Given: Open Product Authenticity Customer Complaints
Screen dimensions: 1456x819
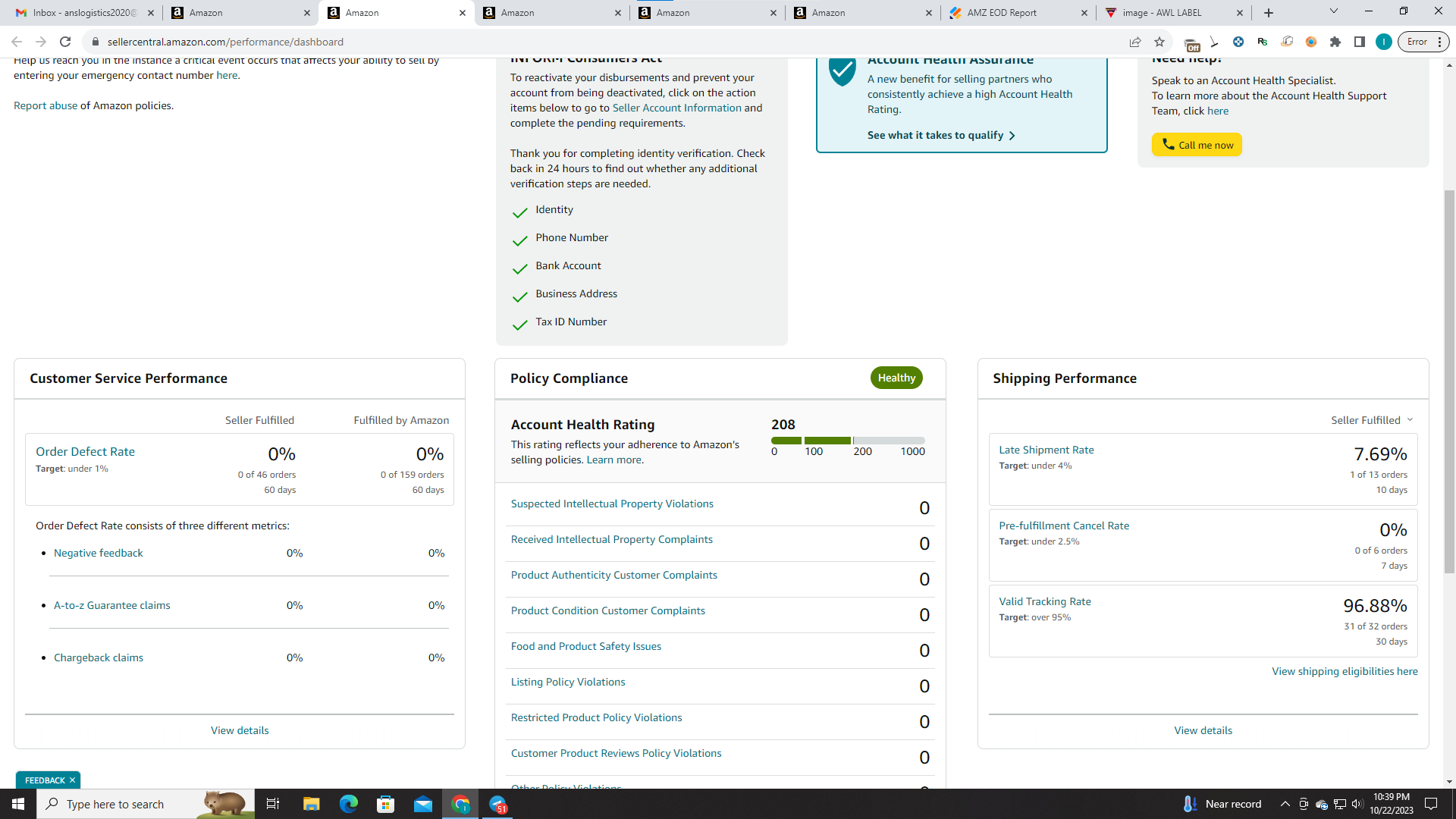Looking at the screenshot, I should point(614,575).
